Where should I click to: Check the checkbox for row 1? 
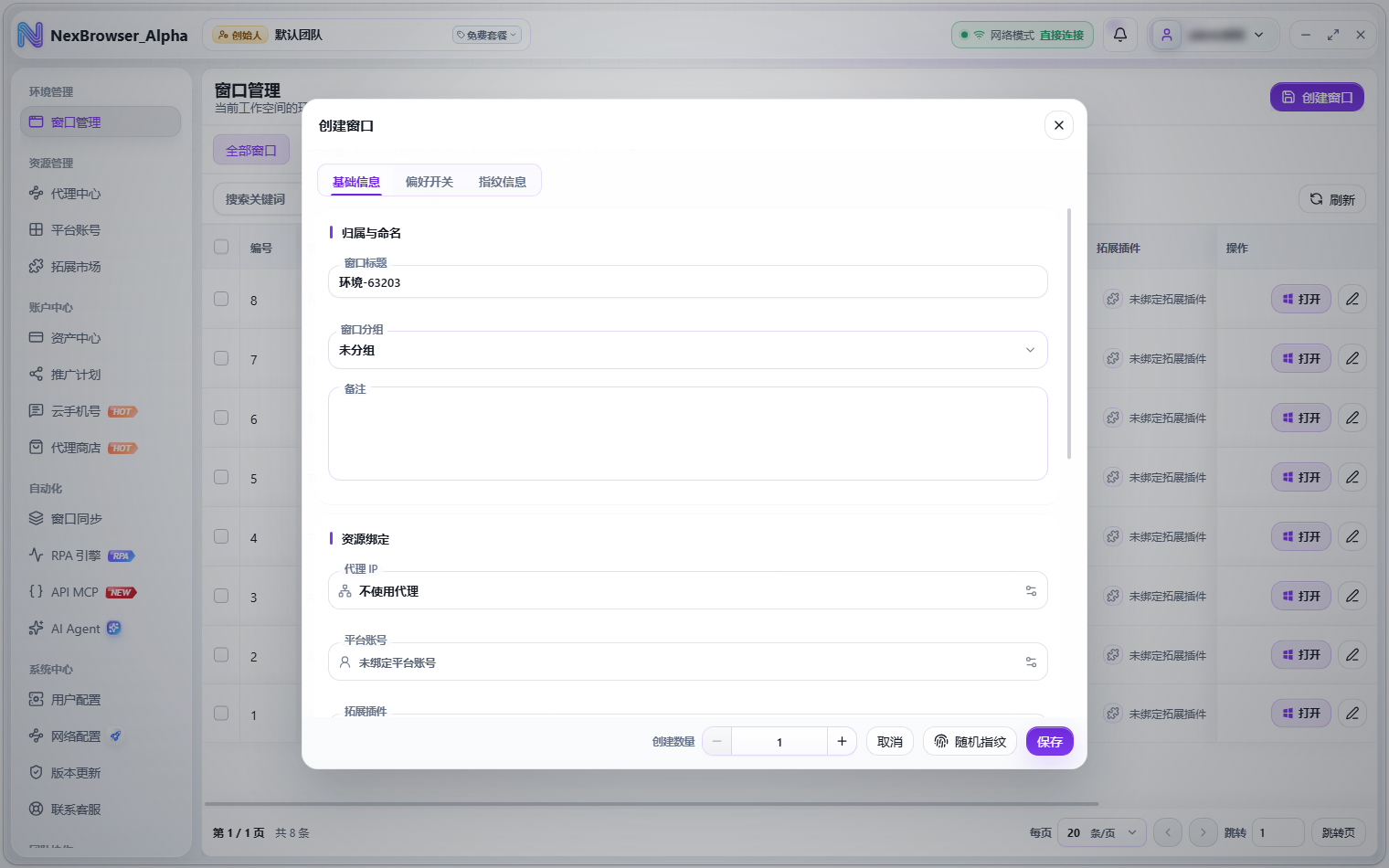[x=221, y=714]
